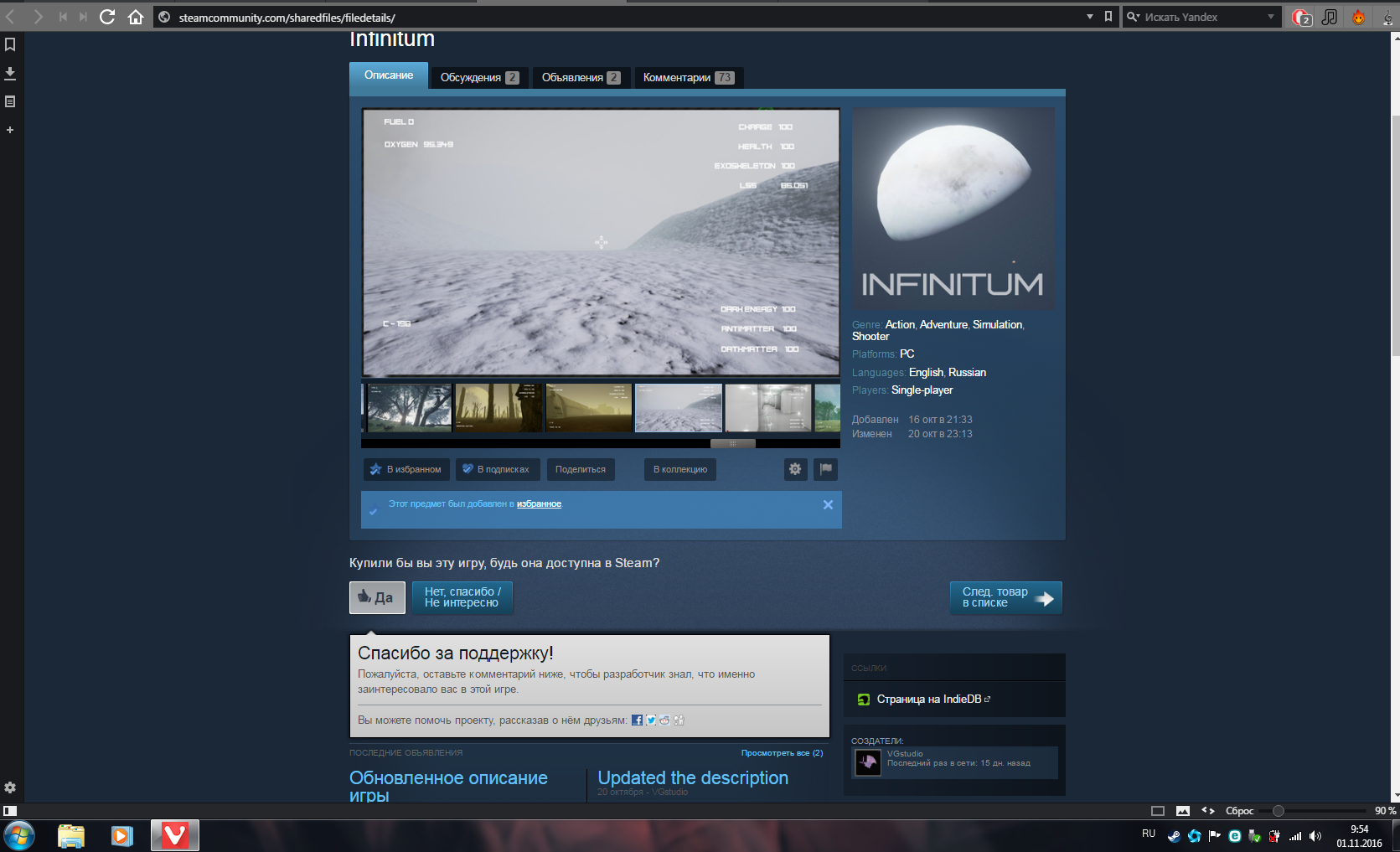Vote Нет, спасибо / Не интересно

462,597
